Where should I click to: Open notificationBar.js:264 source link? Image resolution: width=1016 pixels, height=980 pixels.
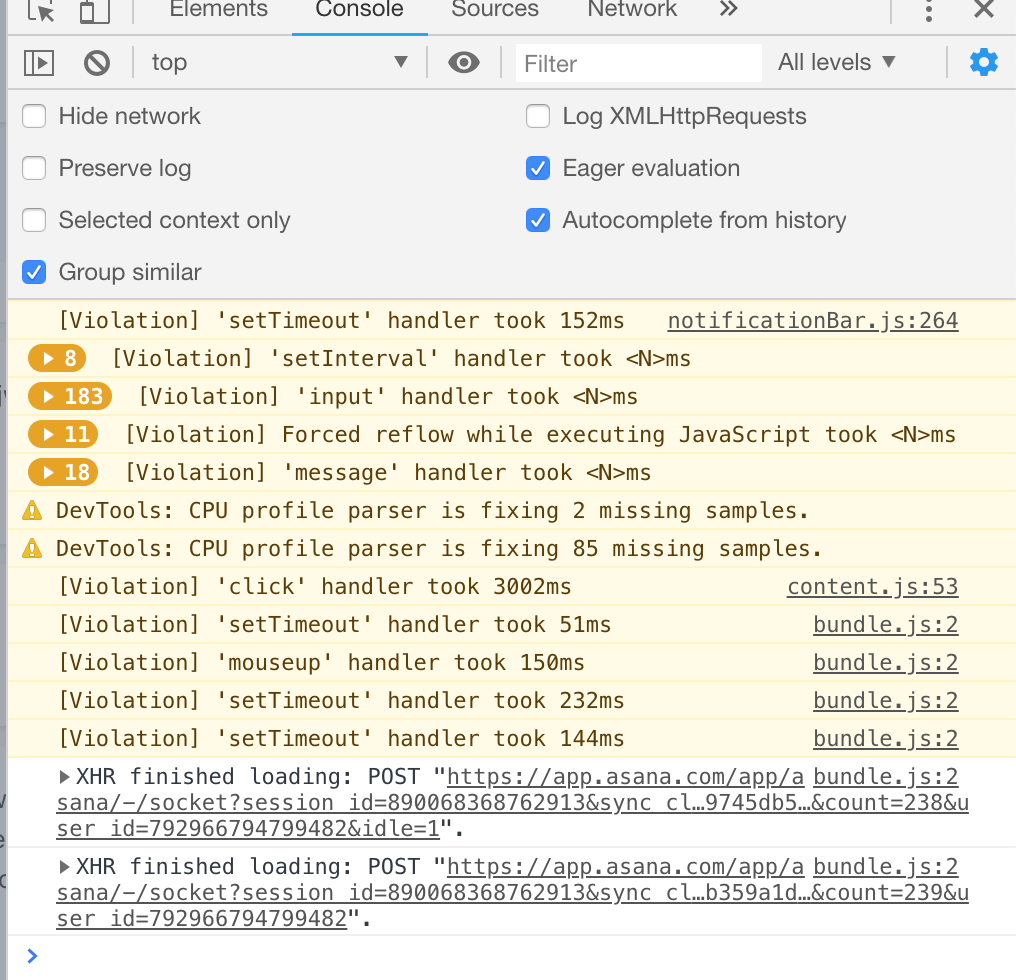click(813, 320)
